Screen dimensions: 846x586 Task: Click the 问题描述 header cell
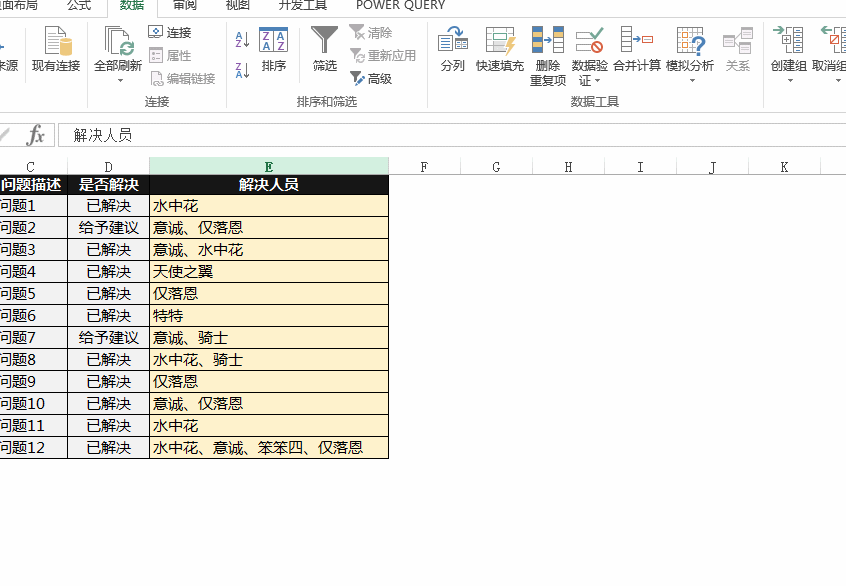click(x=33, y=185)
